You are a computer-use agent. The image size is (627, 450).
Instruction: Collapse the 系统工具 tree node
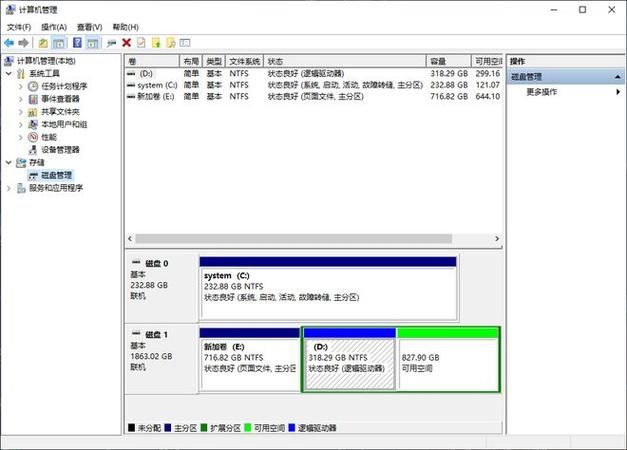tap(10, 74)
